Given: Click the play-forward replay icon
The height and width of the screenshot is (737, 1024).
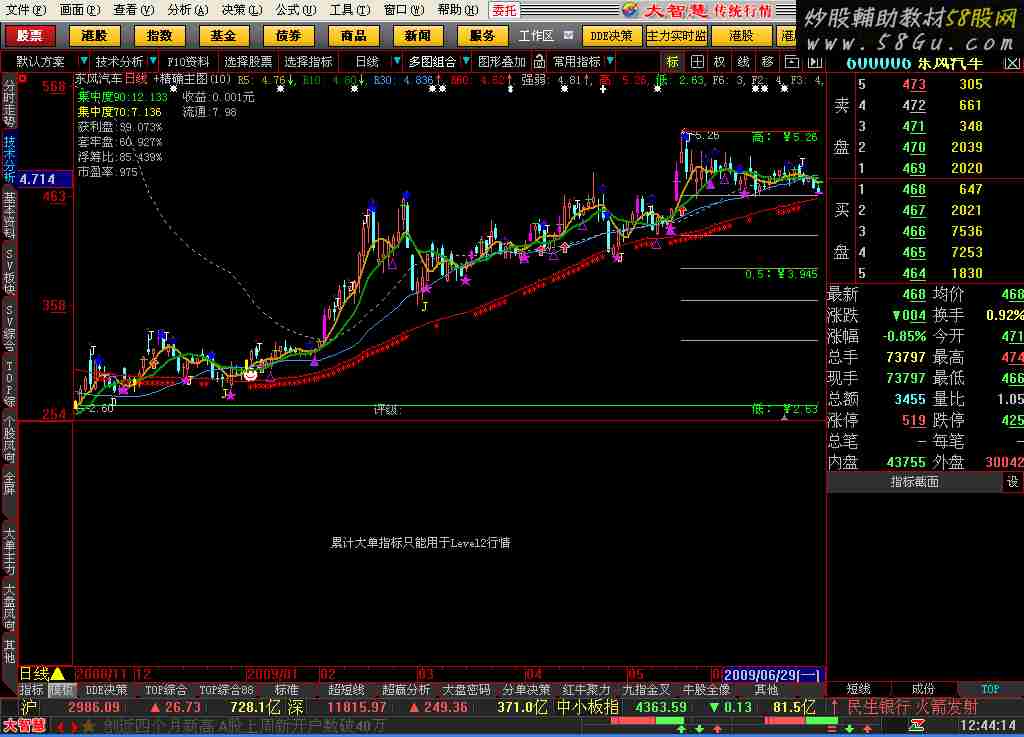Looking at the screenshot, I should click(815, 62).
